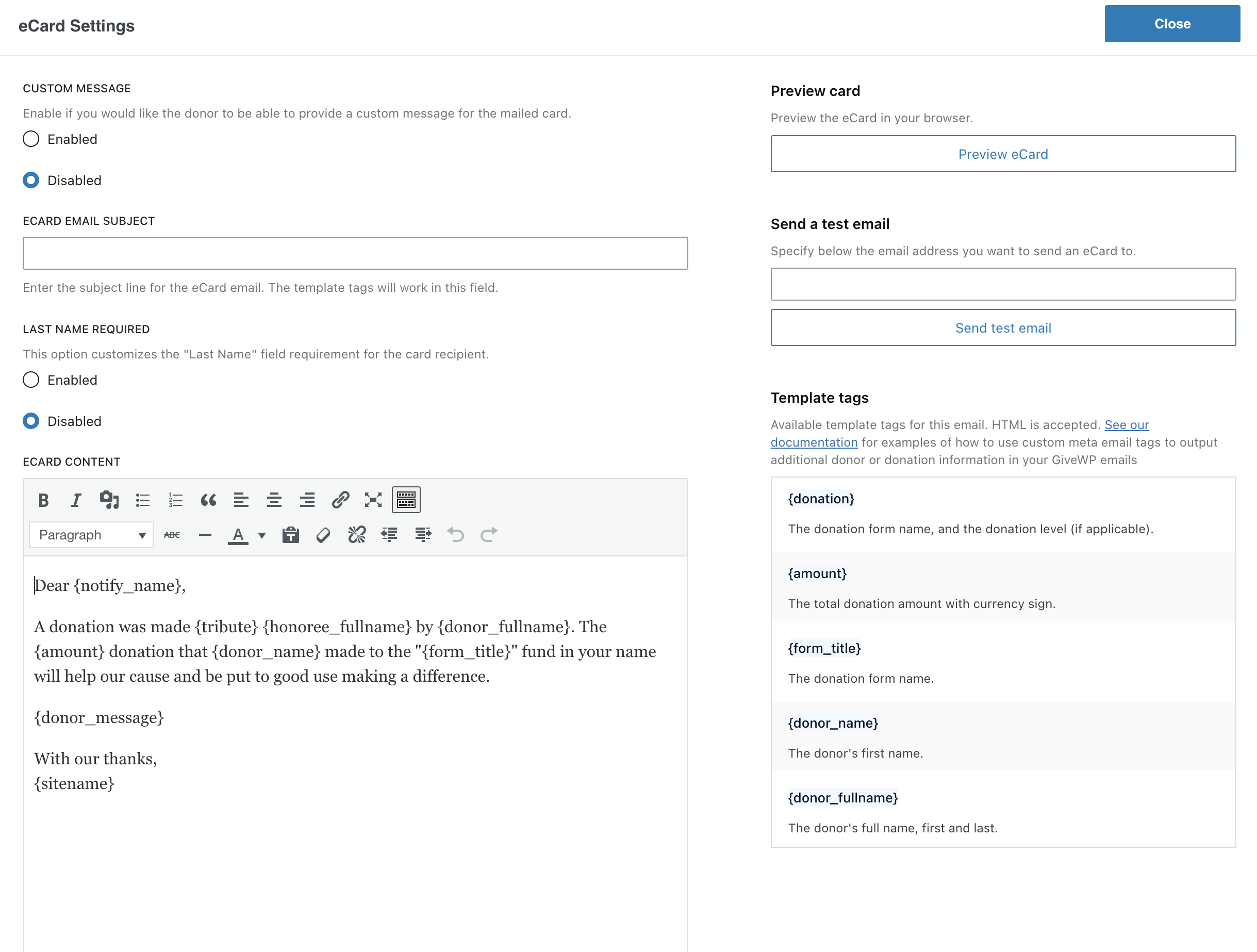The height and width of the screenshot is (952, 1257).
Task: Apply blockquote formatting
Action: click(x=208, y=500)
